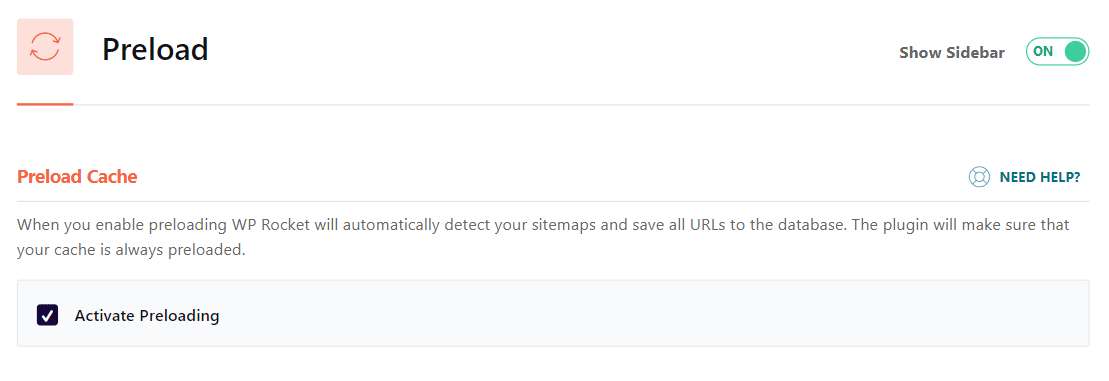The width and height of the screenshot is (1109, 381).
Task: Click the ON text inside the switch
Action: point(1043,52)
